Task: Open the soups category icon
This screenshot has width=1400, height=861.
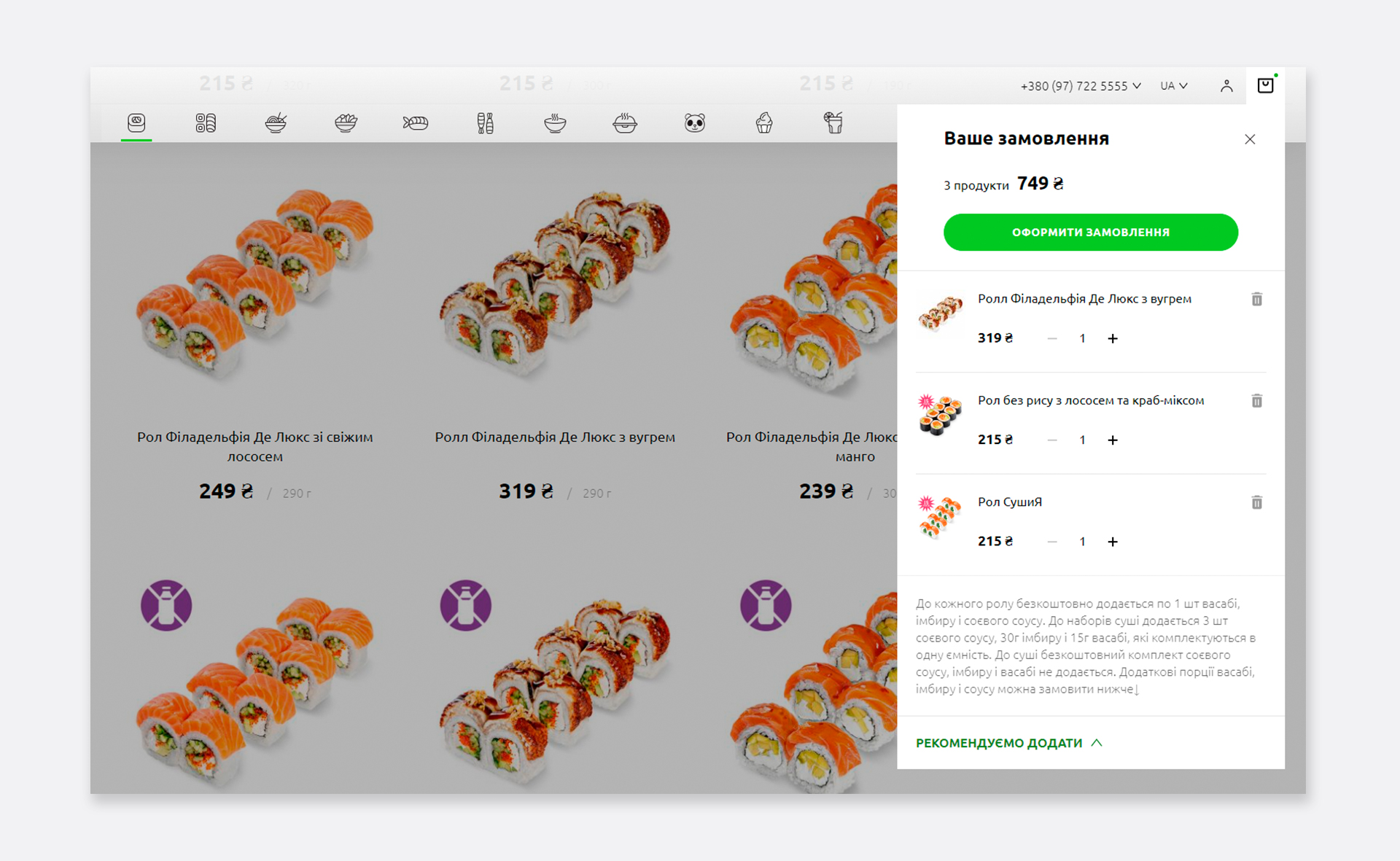Action: (x=555, y=122)
